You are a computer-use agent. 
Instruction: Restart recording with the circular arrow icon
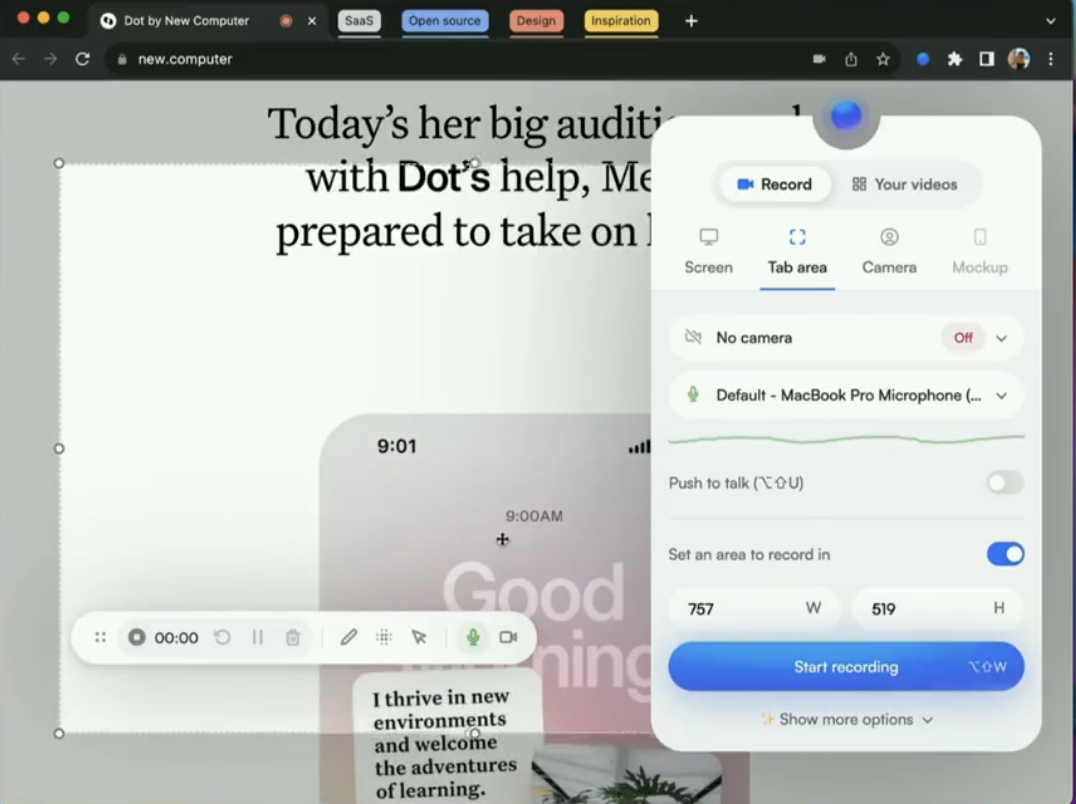tap(222, 637)
